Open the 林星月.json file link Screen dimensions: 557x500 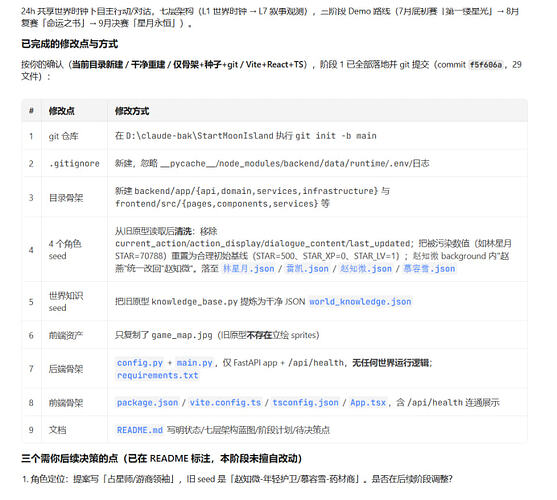(x=248, y=268)
